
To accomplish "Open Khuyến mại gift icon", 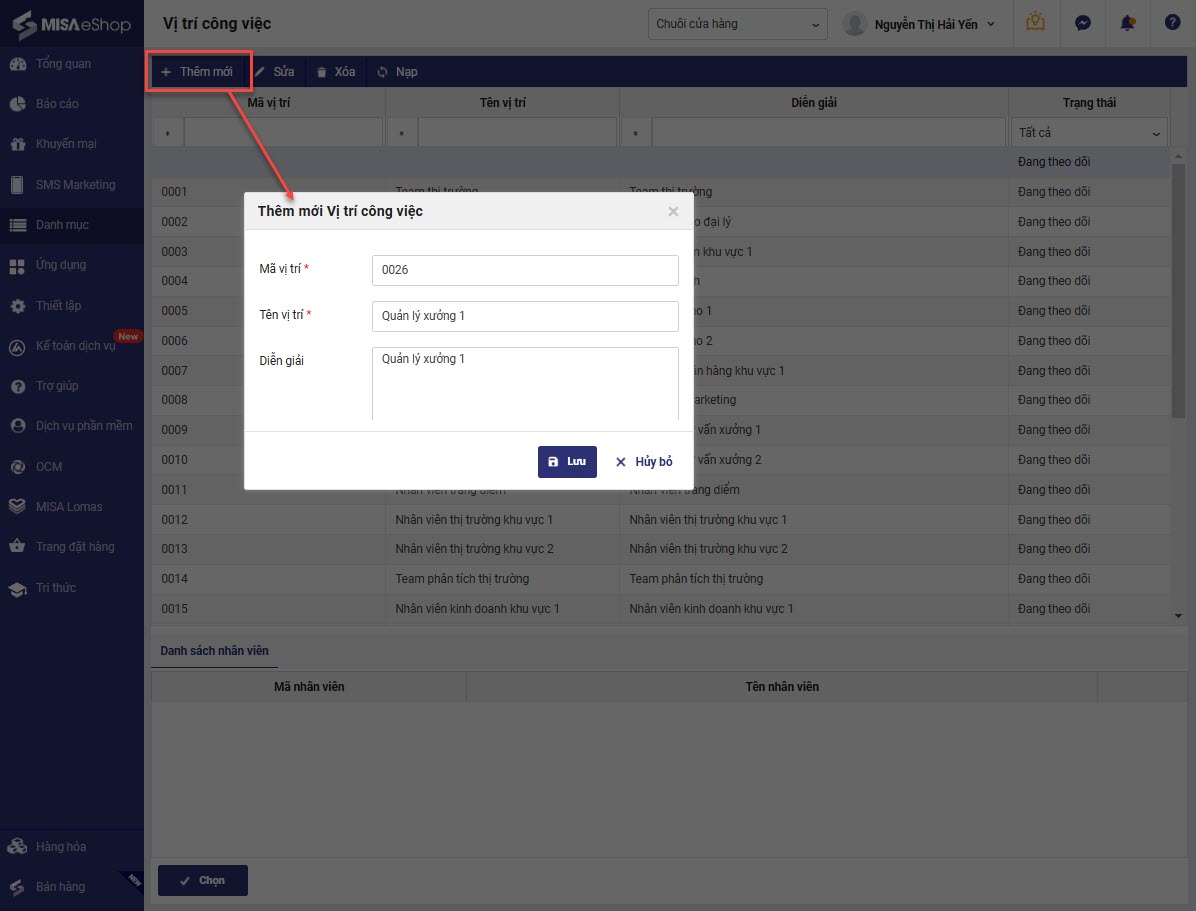I will (x=18, y=144).
